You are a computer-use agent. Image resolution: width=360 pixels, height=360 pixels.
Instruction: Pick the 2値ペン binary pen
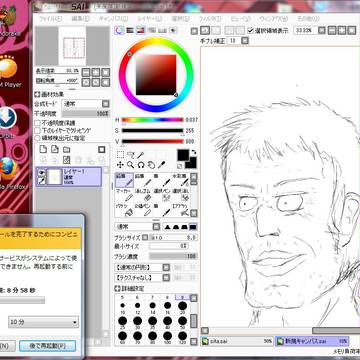pos(143,210)
